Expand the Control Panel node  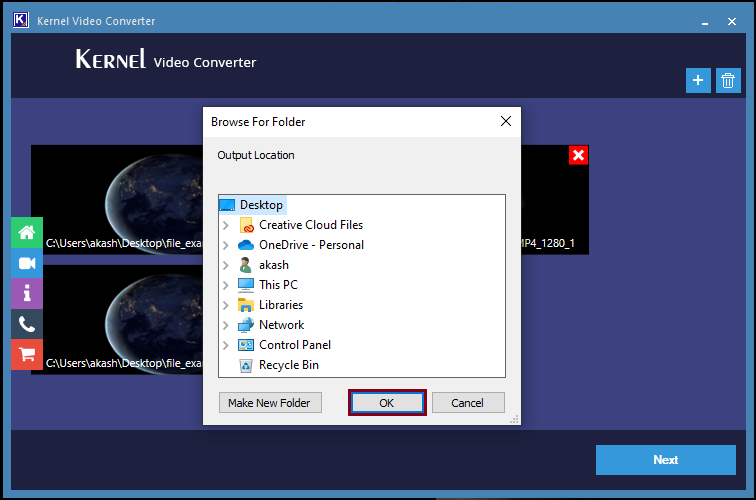(x=226, y=345)
